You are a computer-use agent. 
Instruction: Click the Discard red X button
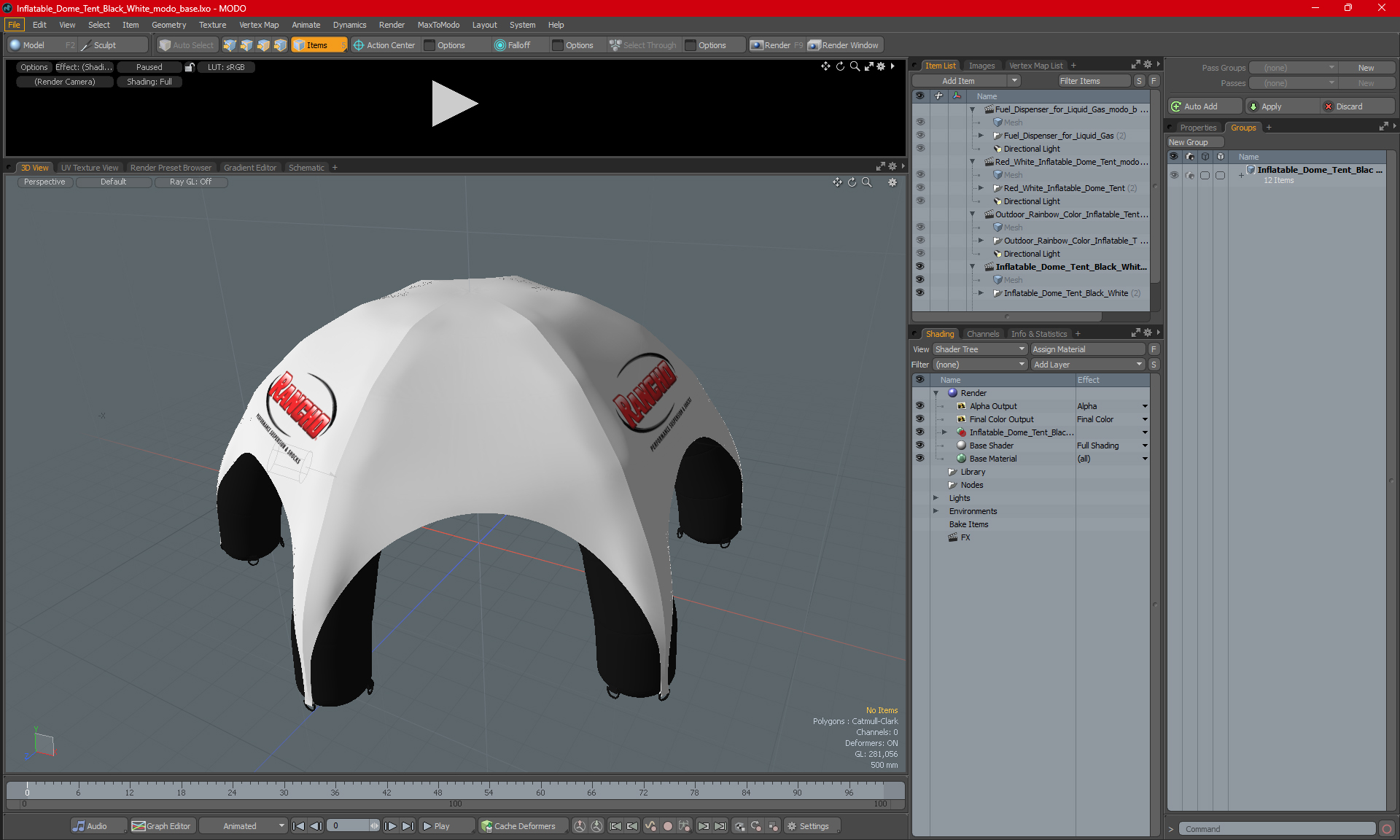[x=1358, y=106]
